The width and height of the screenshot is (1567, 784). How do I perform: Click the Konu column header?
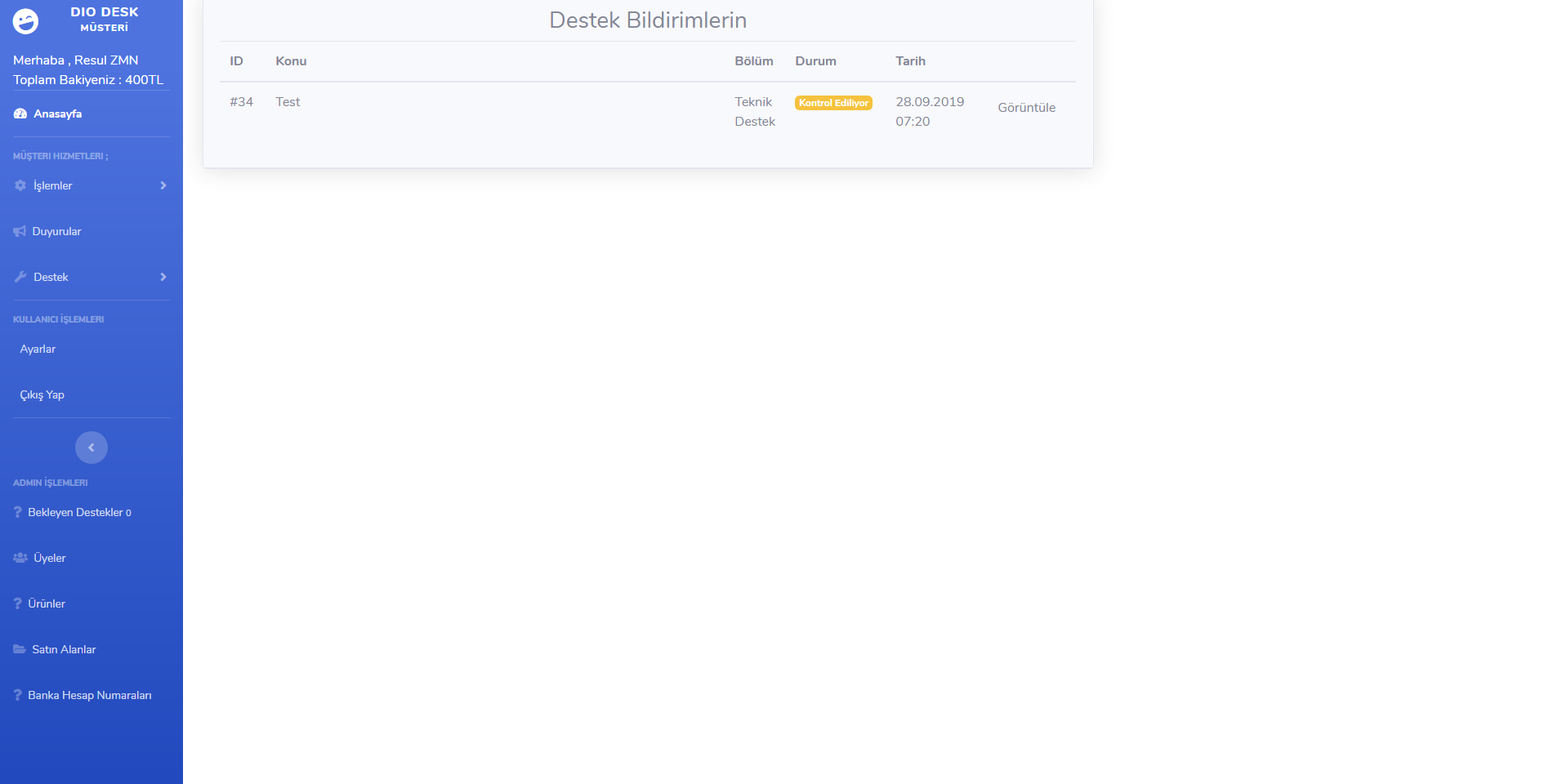(x=291, y=61)
